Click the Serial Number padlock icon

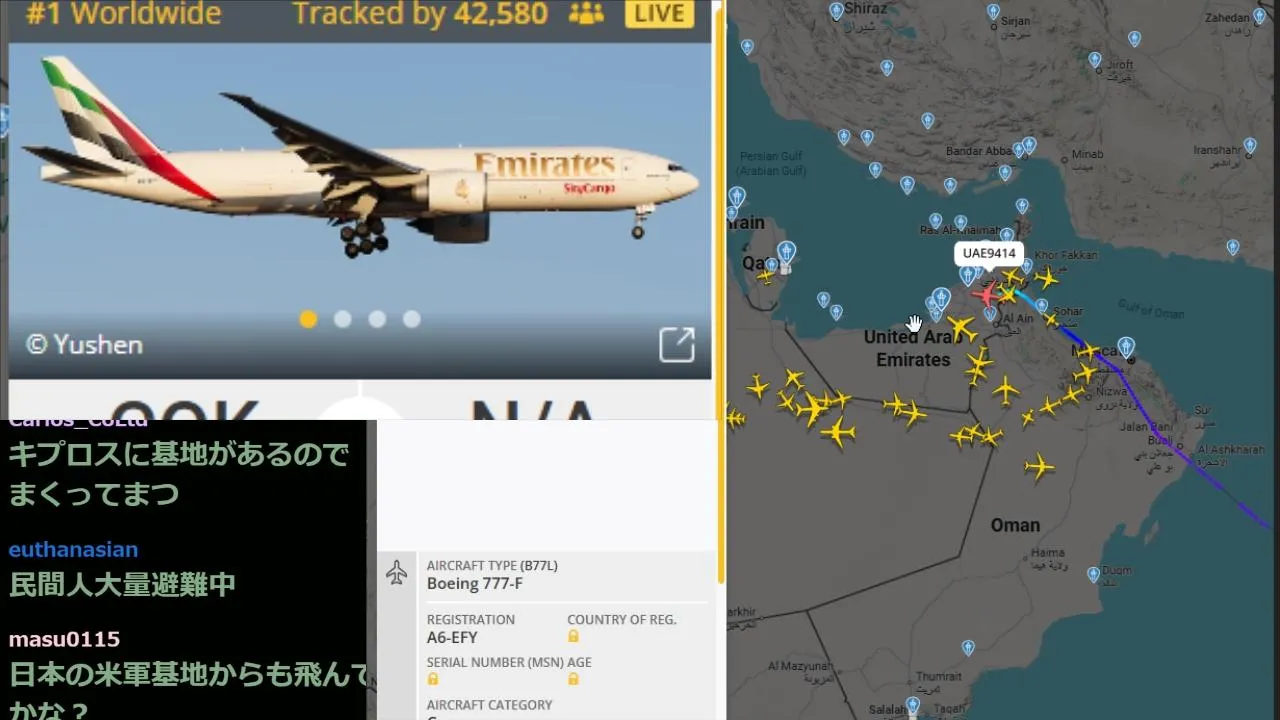coord(433,679)
